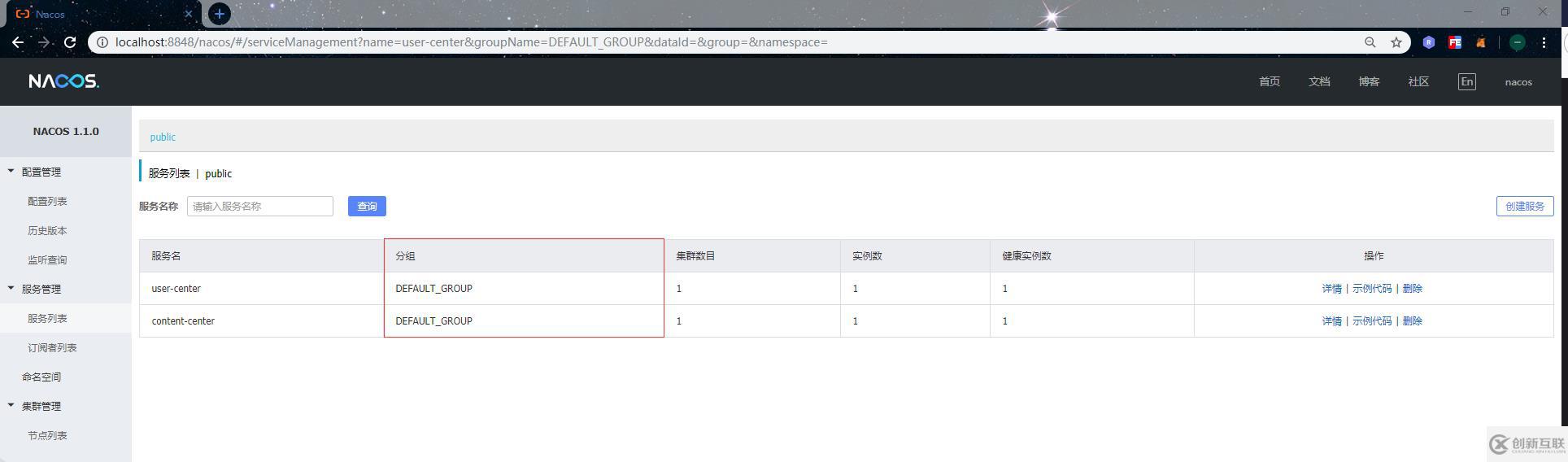Click DEFAULT_GROUP in user-center row
Viewport: 1568px width, 462px height.
pos(433,288)
